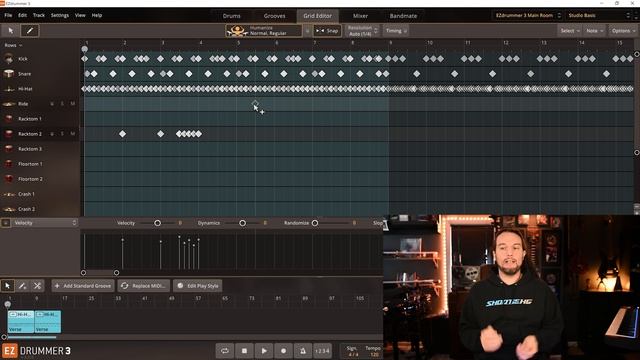Open the Studio Basic preset selector

click(599, 16)
